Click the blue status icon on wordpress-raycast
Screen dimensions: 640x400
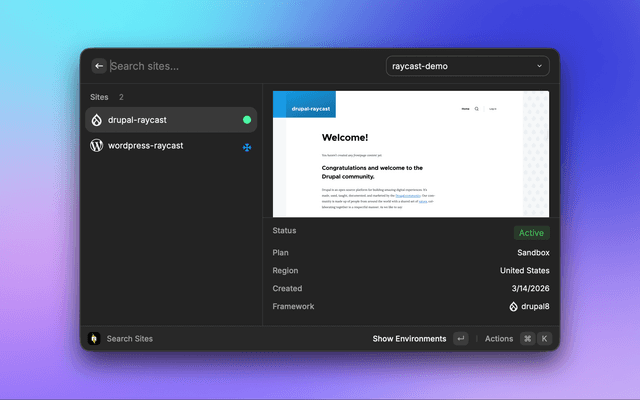tap(247, 147)
